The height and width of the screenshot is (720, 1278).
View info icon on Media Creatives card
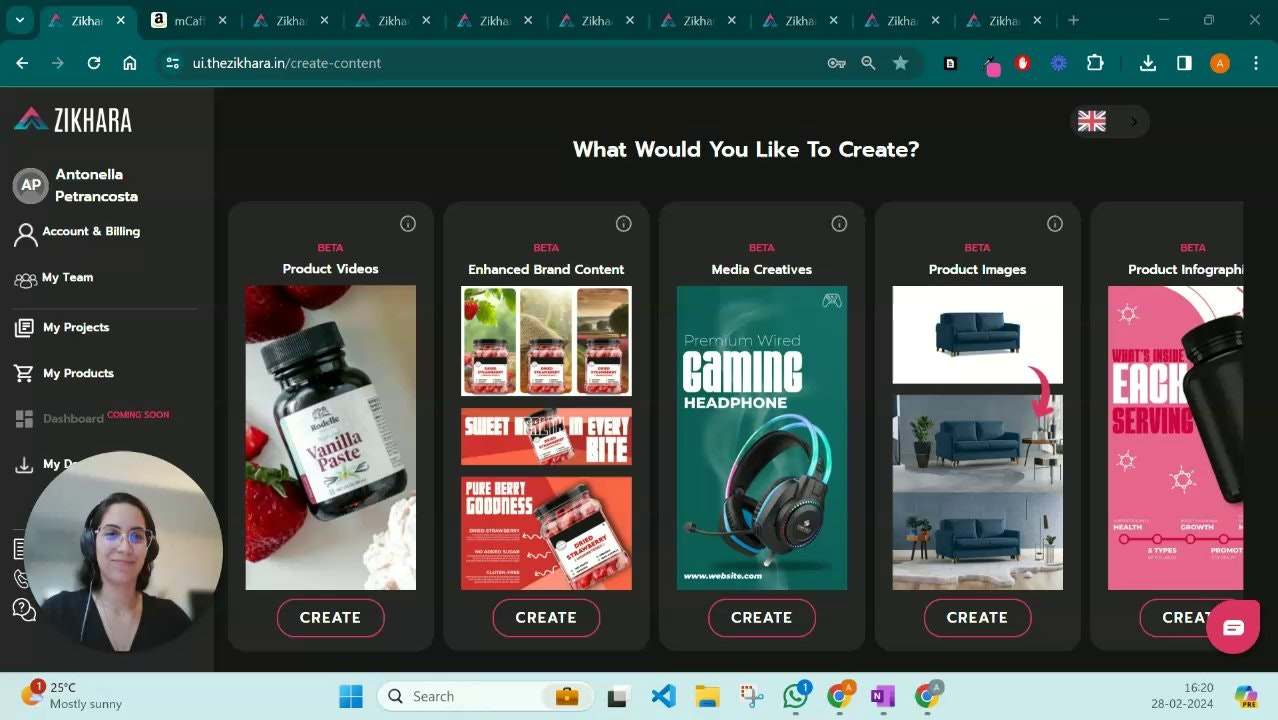[840, 224]
